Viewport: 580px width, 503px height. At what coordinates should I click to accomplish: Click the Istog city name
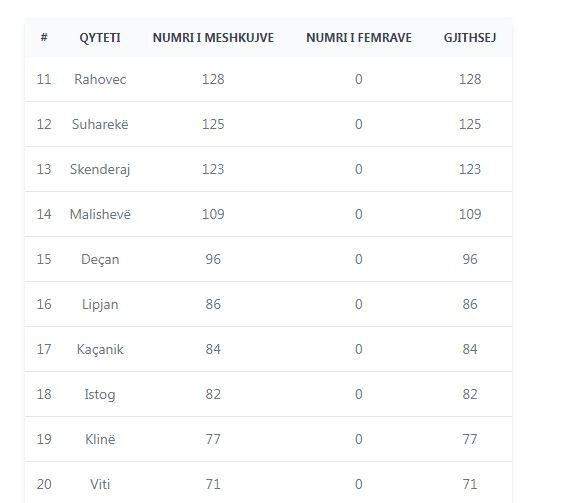coord(100,394)
